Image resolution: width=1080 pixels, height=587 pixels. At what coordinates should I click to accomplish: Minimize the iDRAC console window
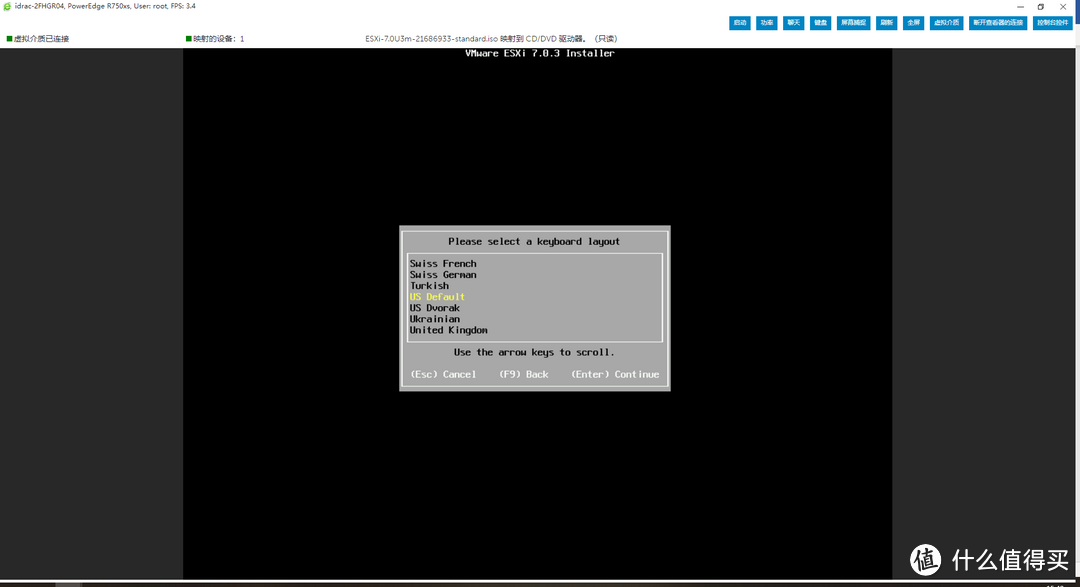tap(1020, 7)
